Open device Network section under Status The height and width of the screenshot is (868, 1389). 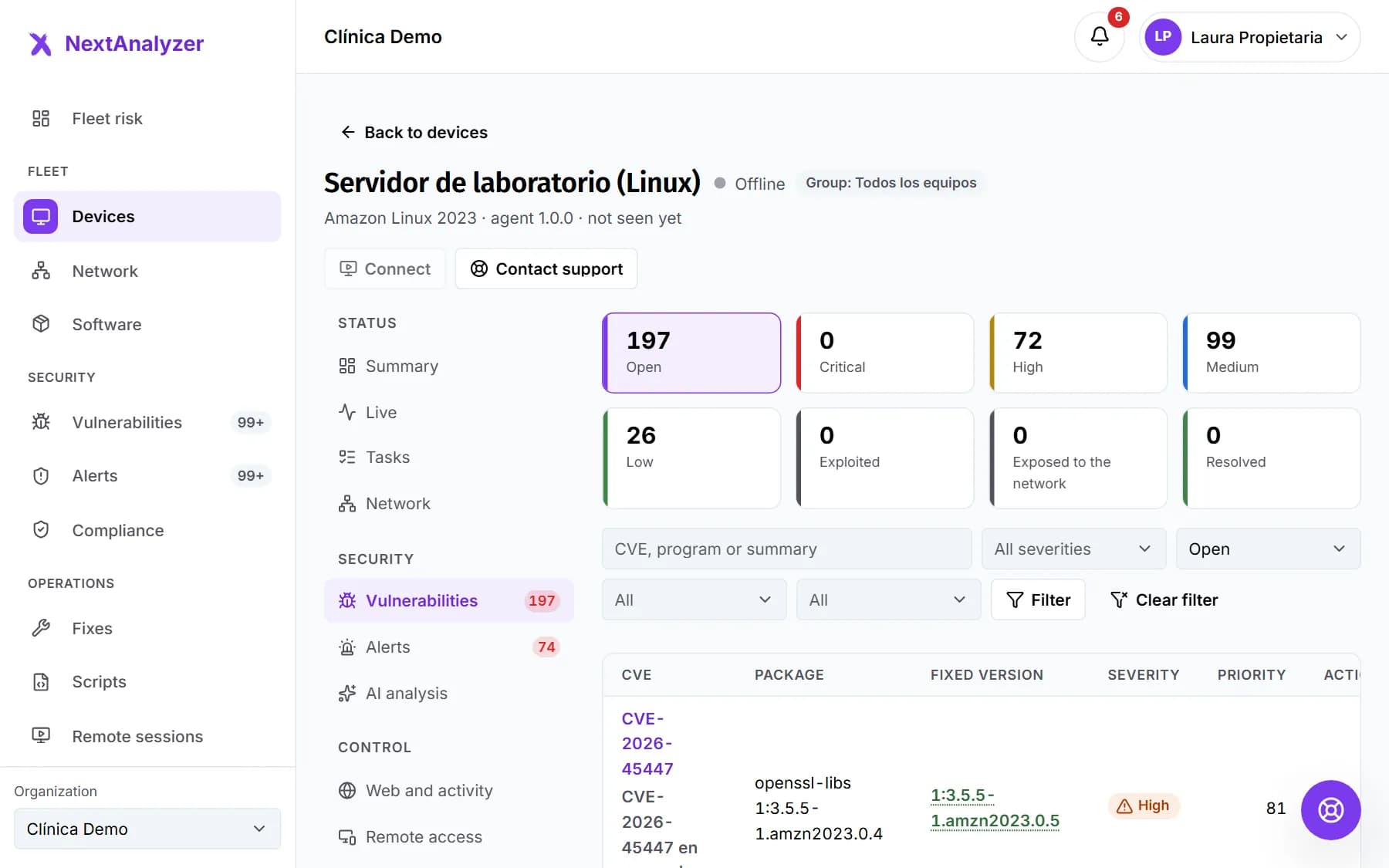tap(449, 503)
